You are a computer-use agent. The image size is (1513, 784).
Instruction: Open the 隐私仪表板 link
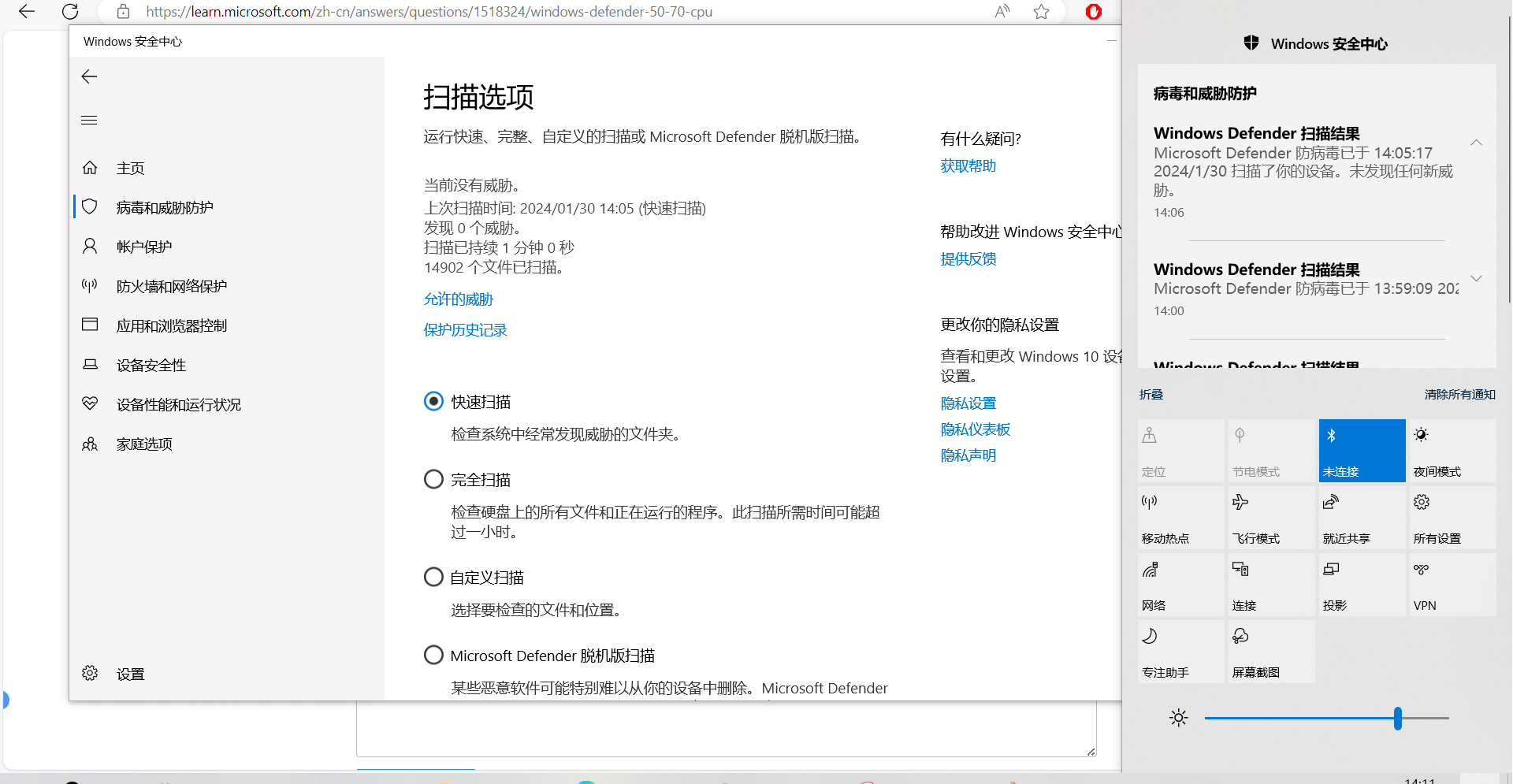pyautogui.click(x=976, y=429)
